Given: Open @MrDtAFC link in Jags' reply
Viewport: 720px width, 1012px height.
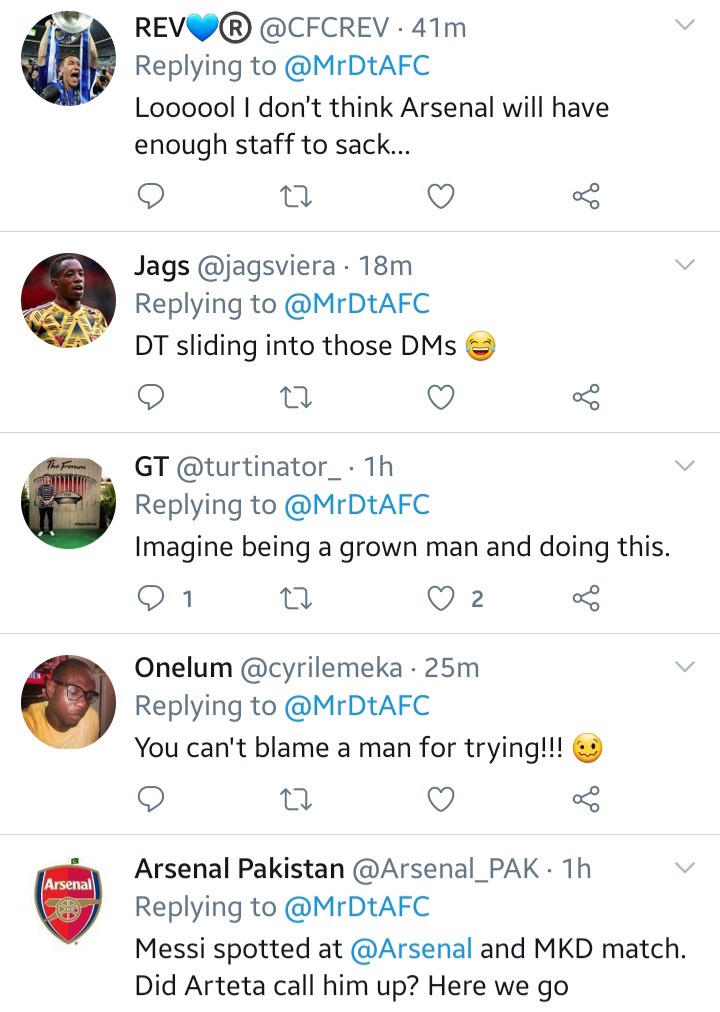Looking at the screenshot, I should [357, 304].
